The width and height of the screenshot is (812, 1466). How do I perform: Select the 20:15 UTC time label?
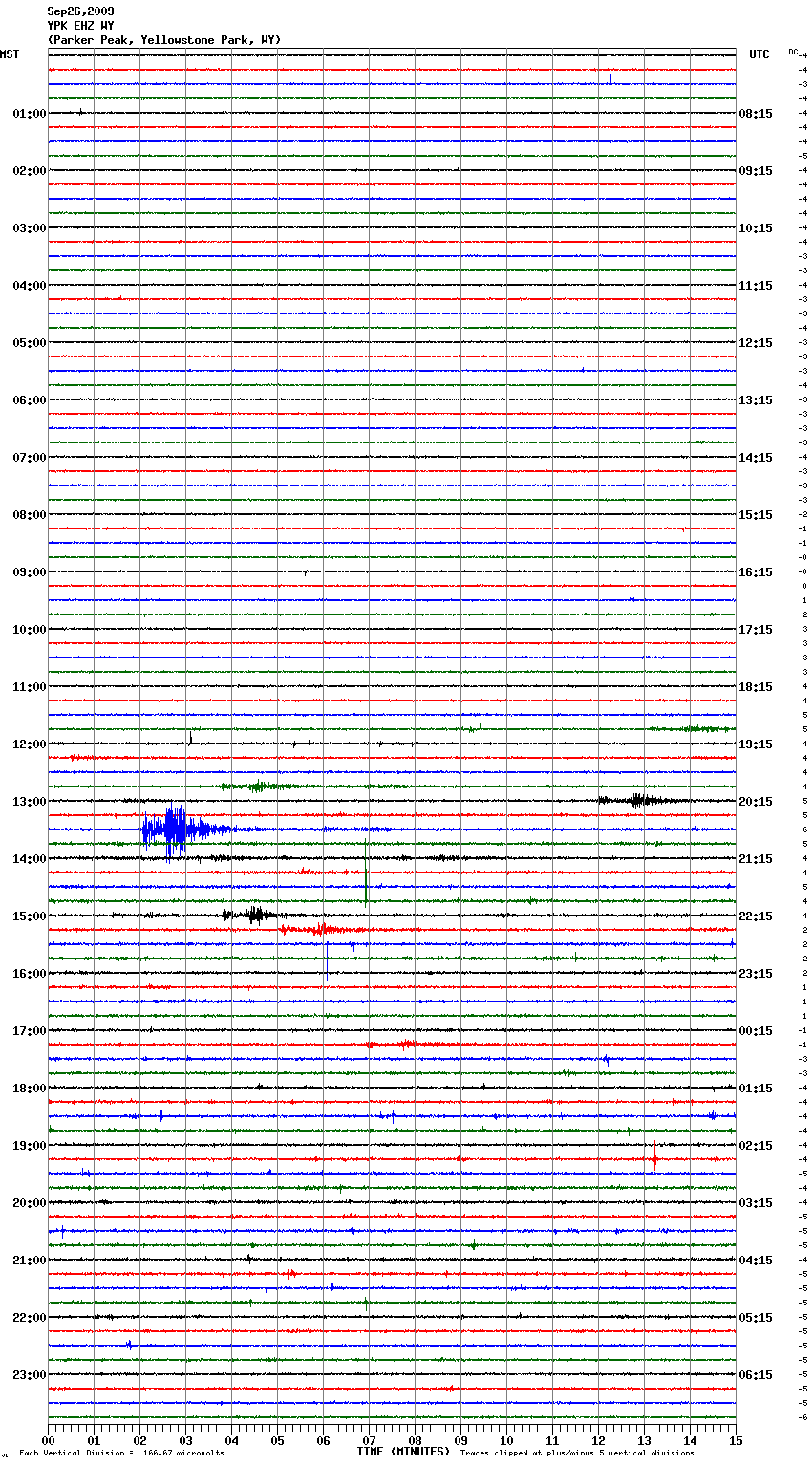pyautogui.click(x=756, y=802)
